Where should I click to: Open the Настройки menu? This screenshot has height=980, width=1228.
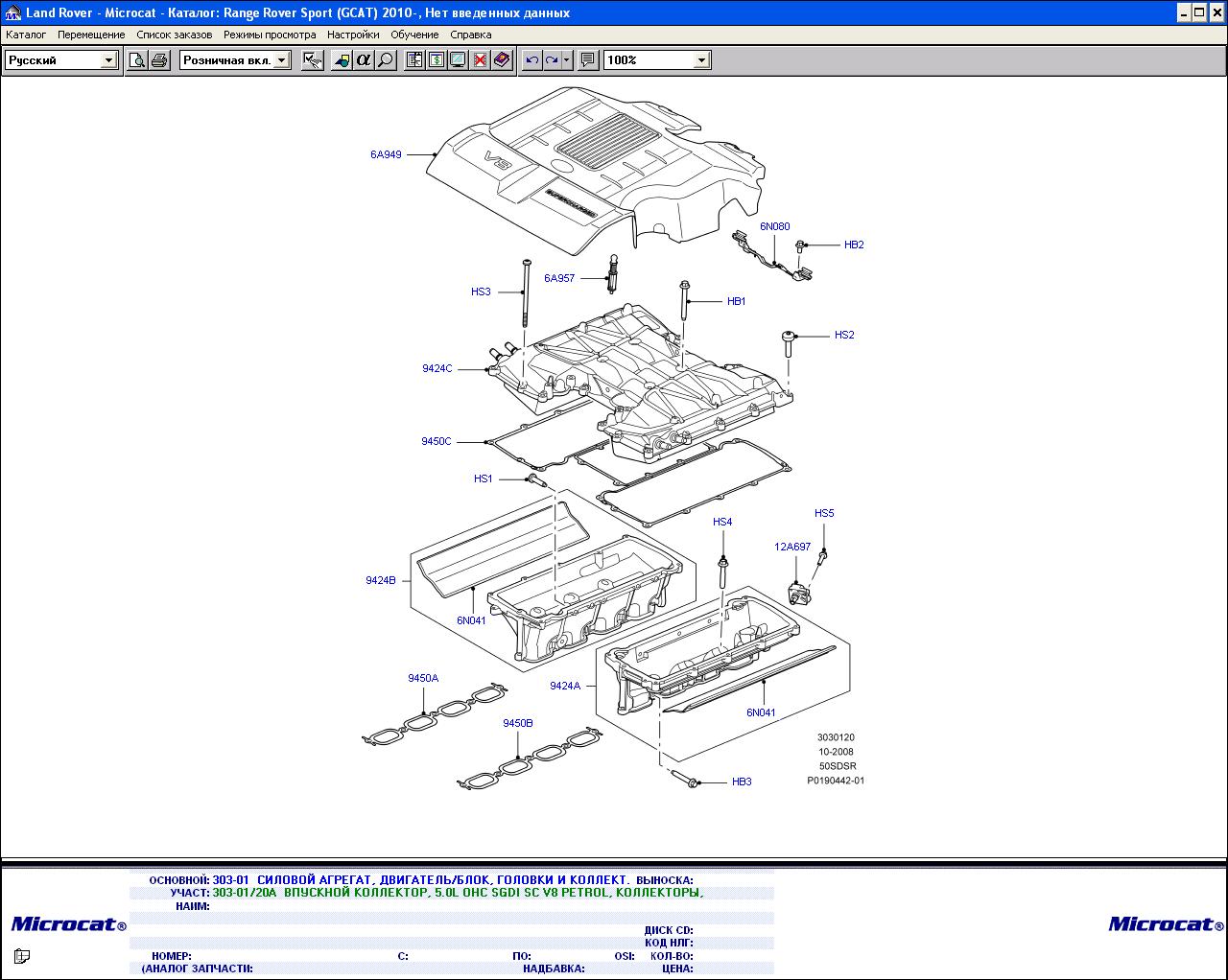353,35
